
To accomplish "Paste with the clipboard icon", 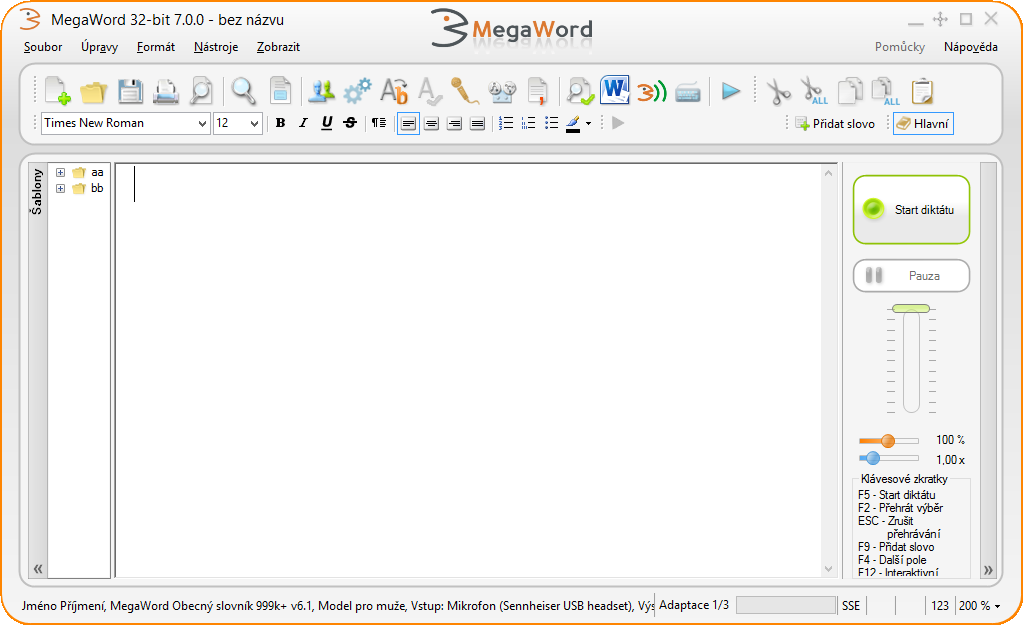I will tap(921, 91).
